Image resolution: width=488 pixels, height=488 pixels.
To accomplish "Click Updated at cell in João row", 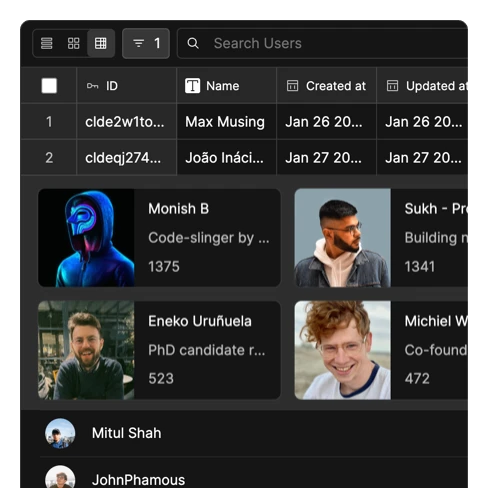I will (423, 158).
